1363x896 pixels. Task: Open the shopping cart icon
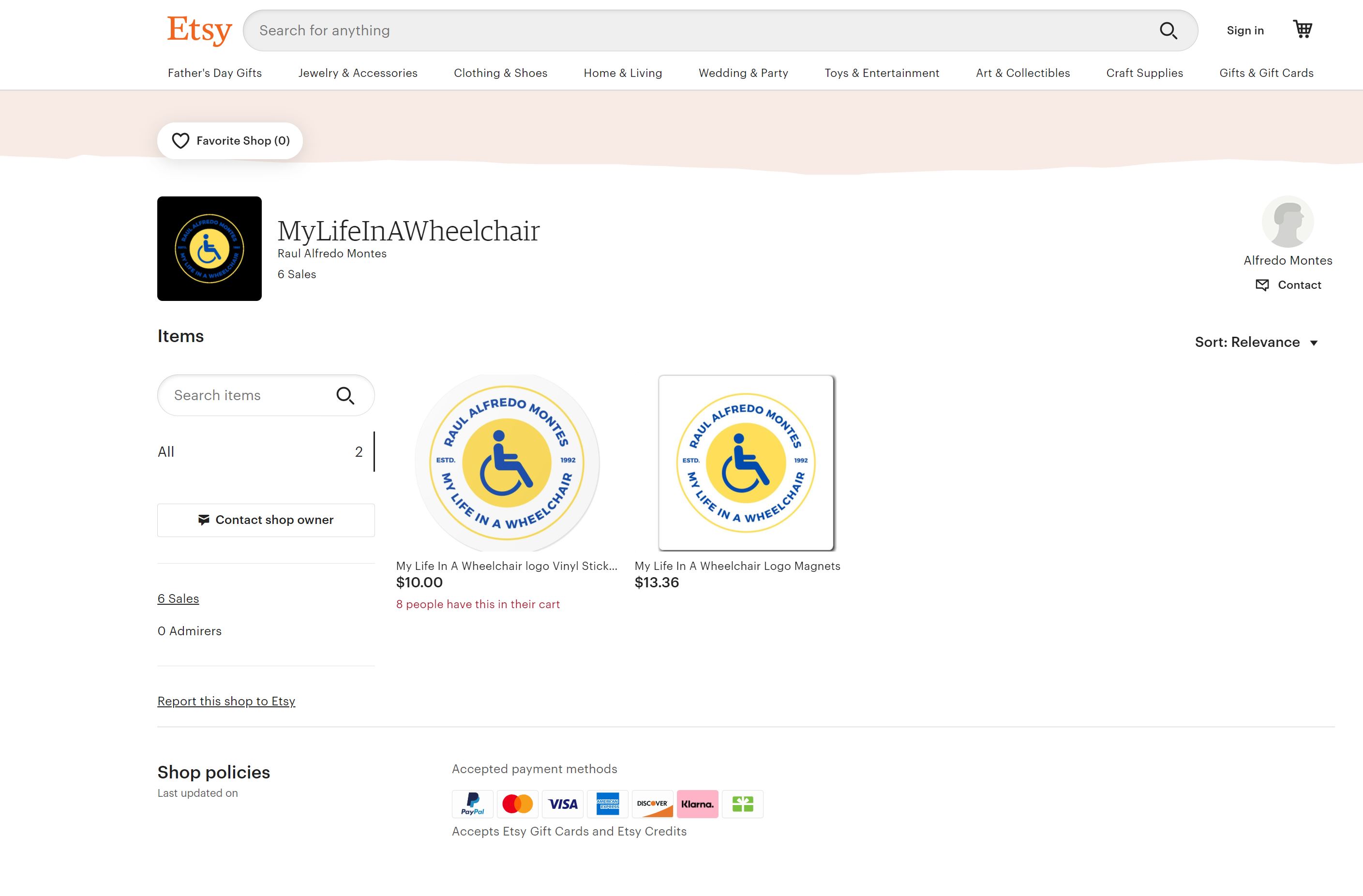click(x=1303, y=29)
